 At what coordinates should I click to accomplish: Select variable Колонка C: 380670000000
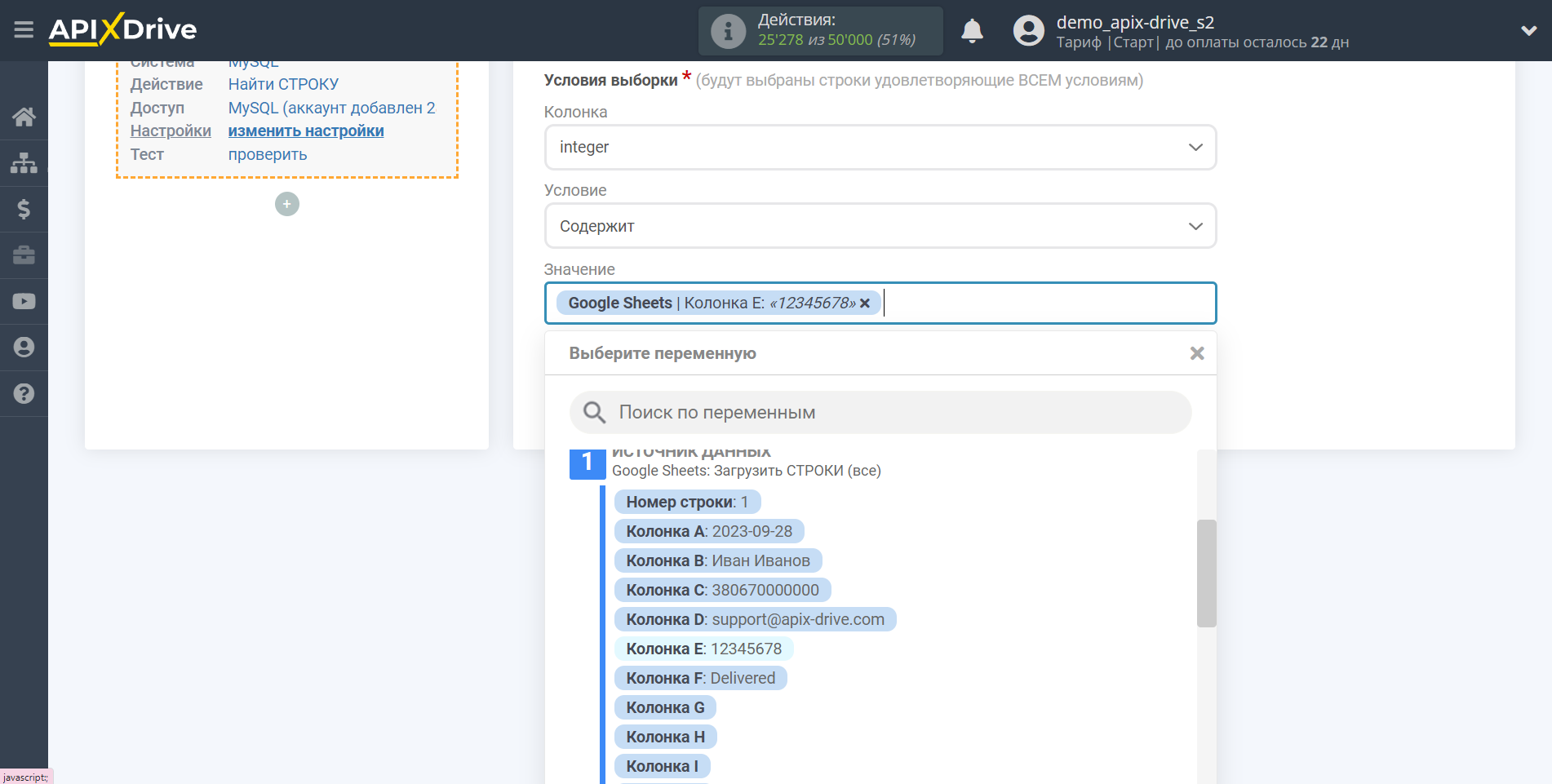click(722, 591)
